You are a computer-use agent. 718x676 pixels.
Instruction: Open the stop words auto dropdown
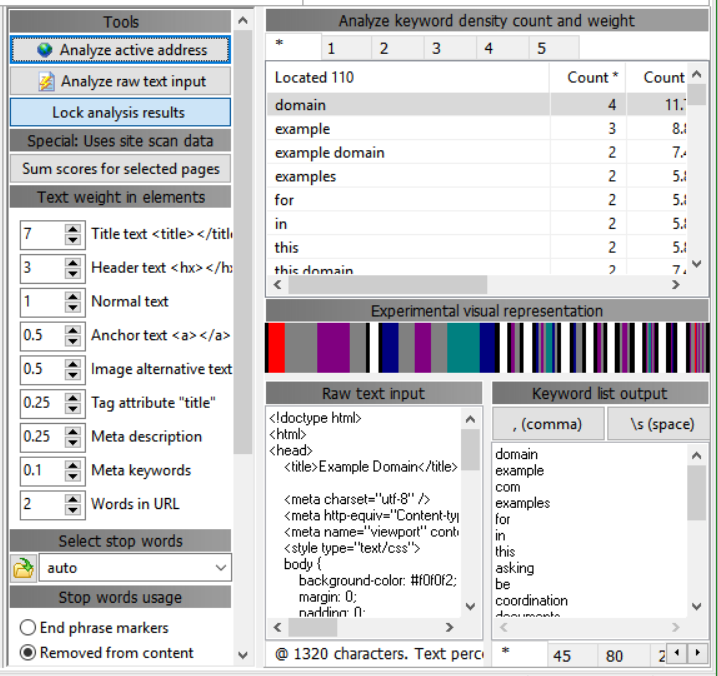221,568
